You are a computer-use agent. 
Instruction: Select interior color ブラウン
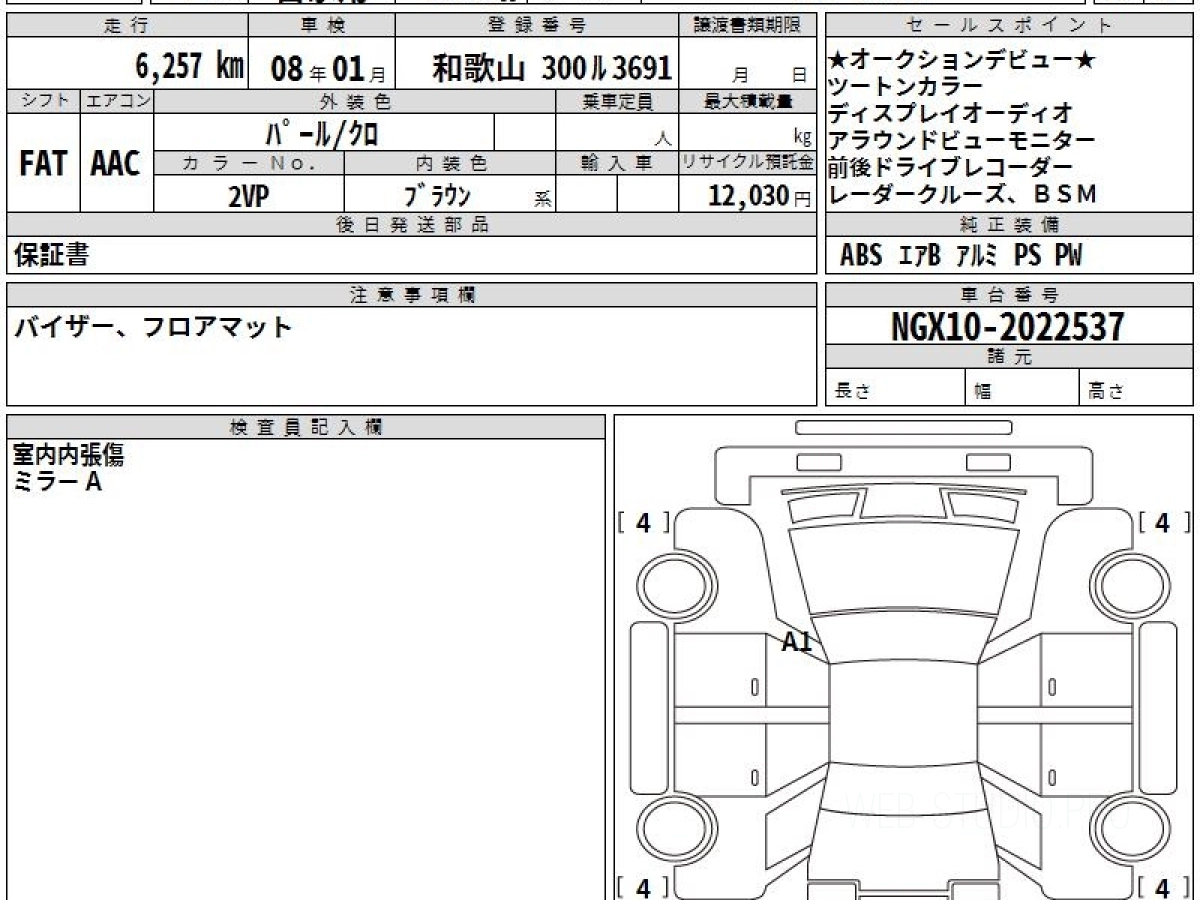[436, 196]
